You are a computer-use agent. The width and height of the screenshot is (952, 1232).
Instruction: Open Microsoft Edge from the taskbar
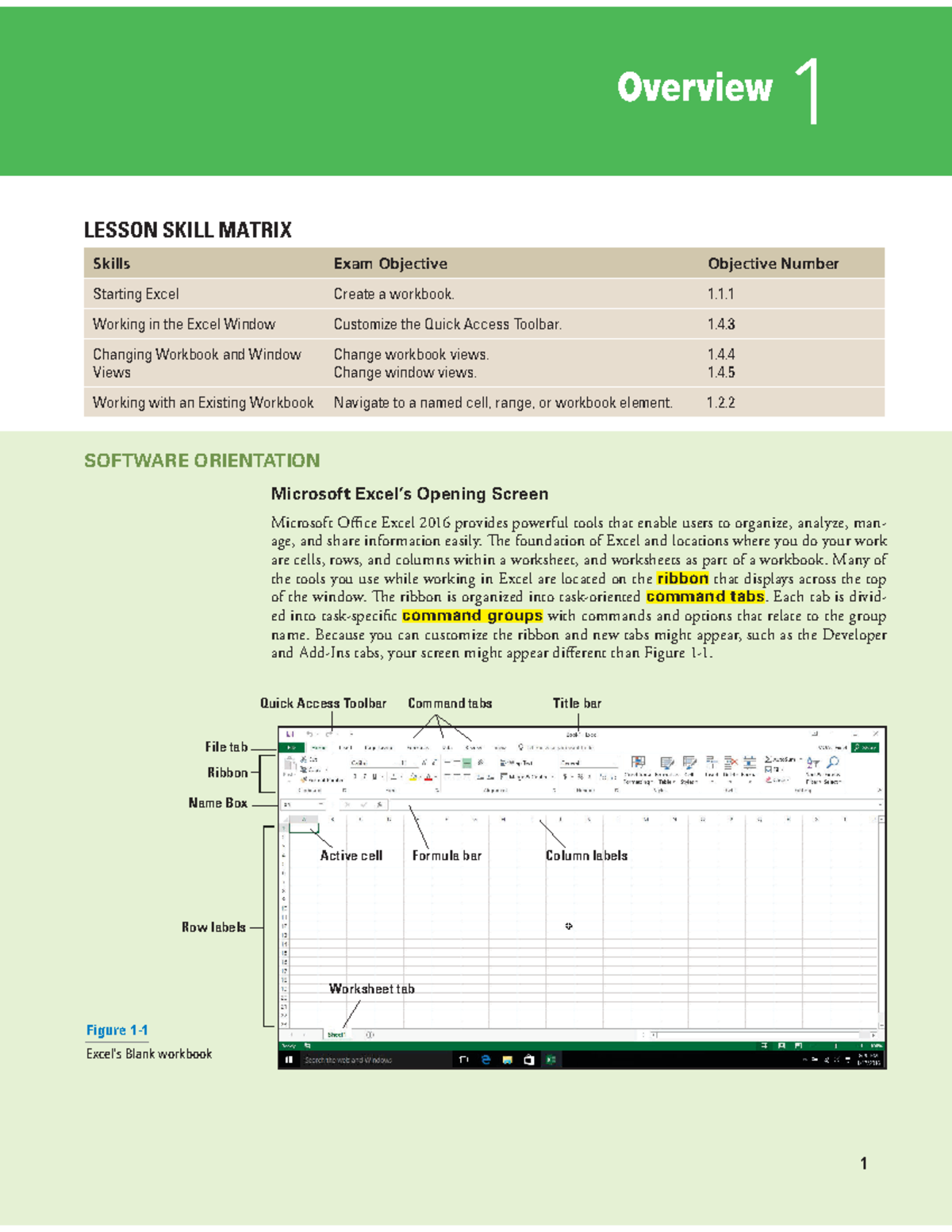(x=485, y=1059)
